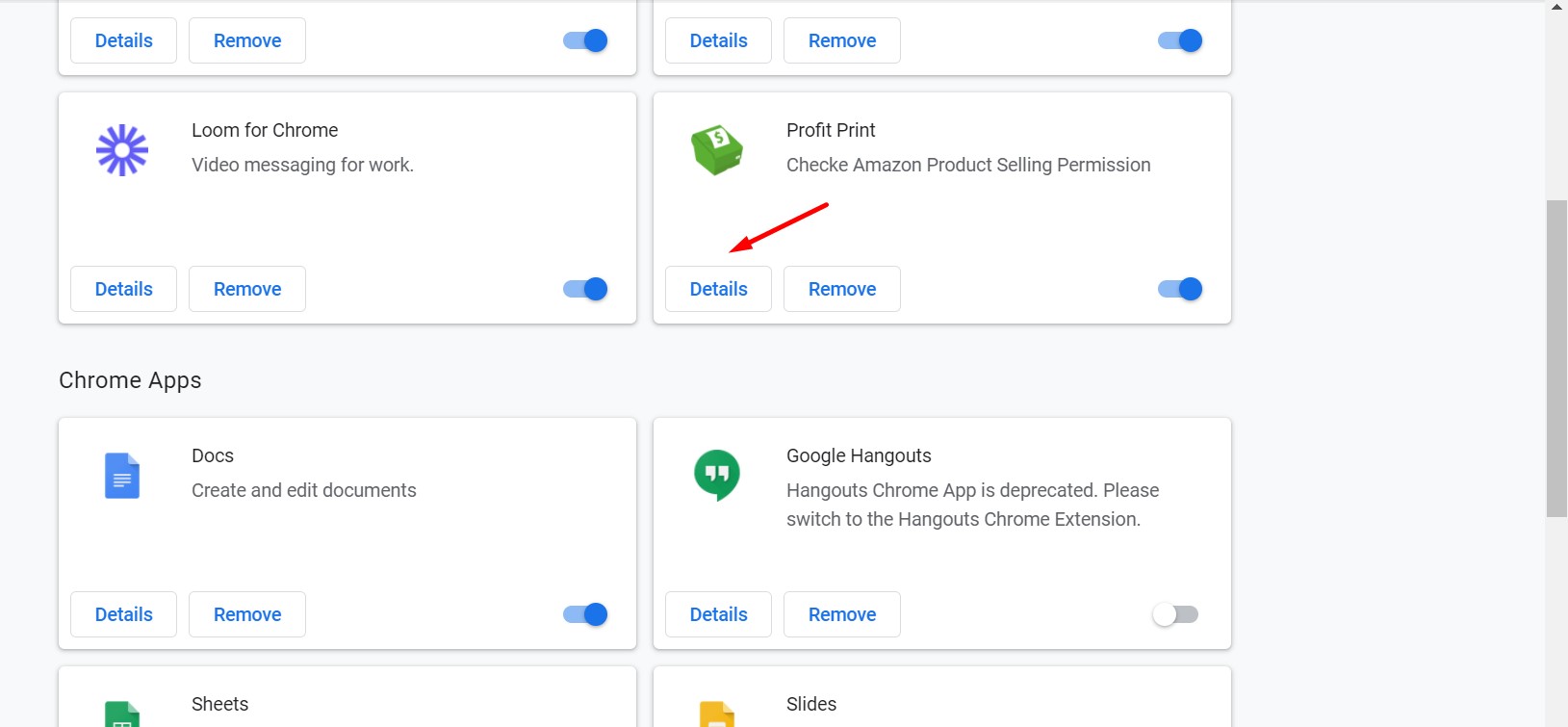Open Details for Loom for Chrome
1568x727 pixels.
click(123, 289)
